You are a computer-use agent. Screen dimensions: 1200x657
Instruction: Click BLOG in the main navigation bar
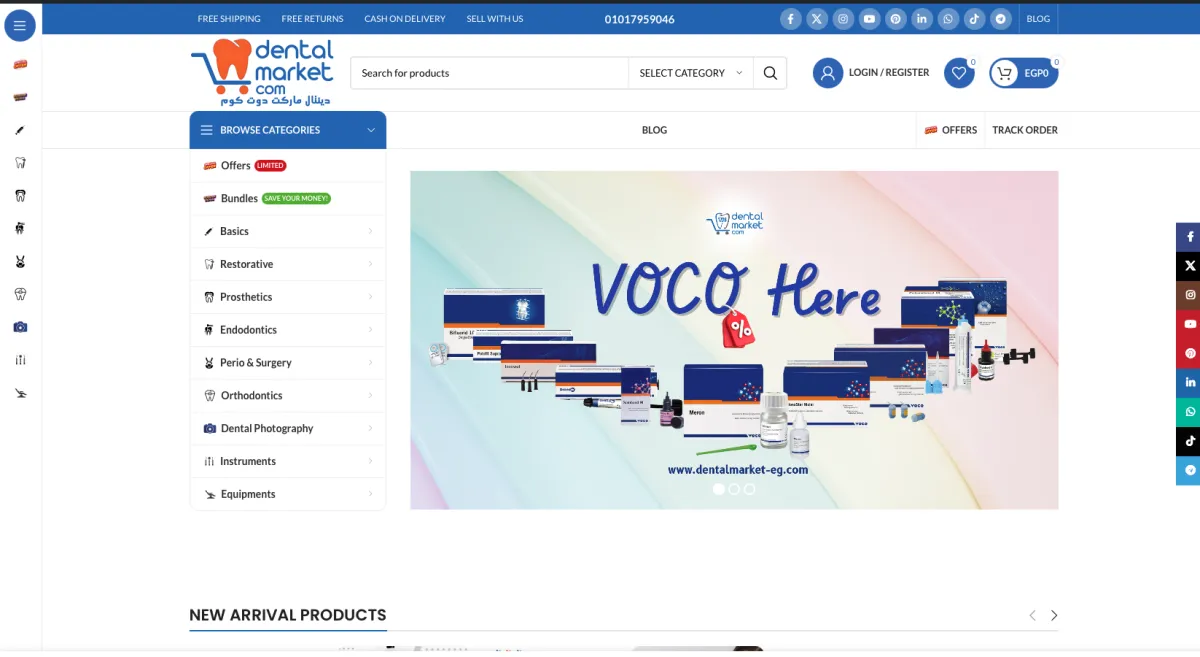pos(654,130)
